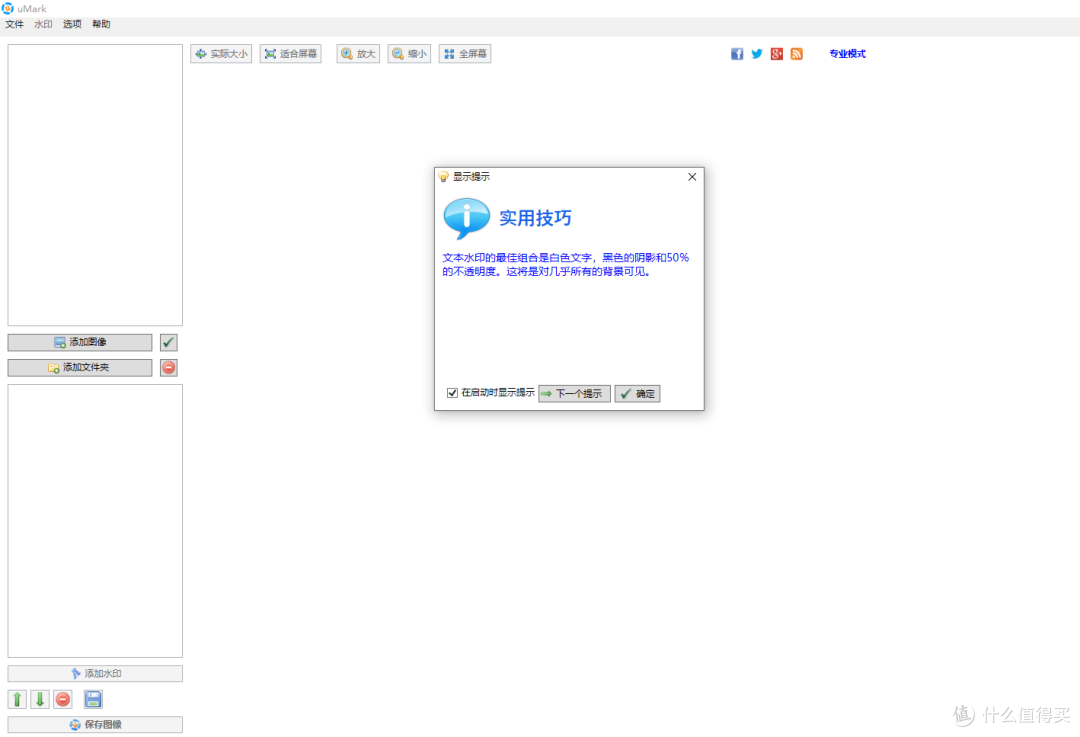Switch to 专业模式 link
This screenshot has width=1080, height=737.
pyautogui.click(x=847, y=54)
